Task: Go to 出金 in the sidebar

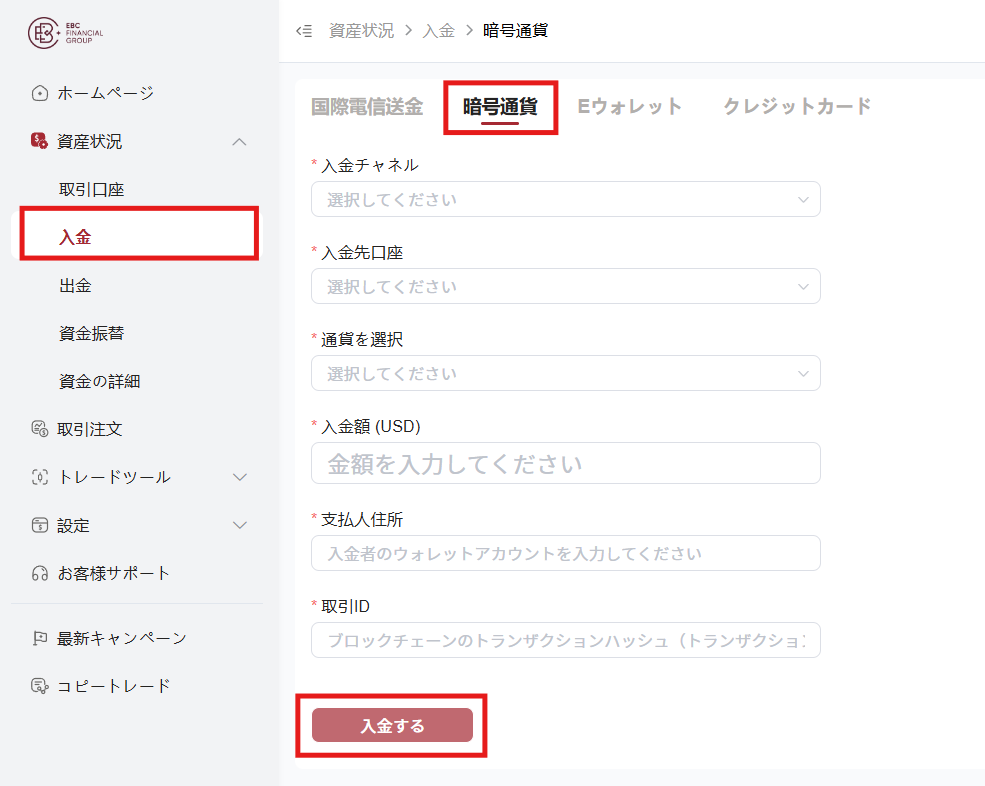Action: 76,286
